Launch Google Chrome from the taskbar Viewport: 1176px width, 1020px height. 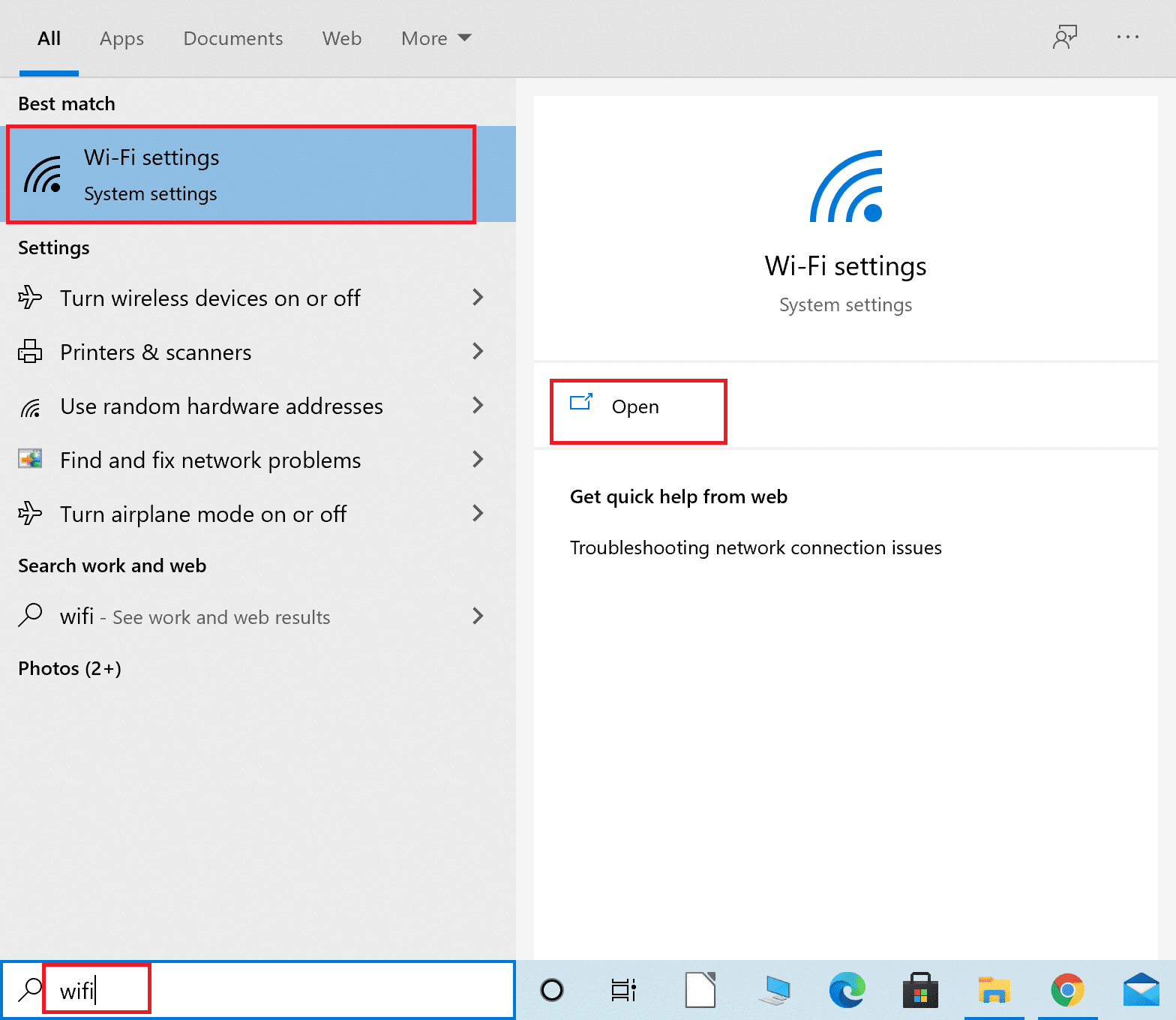click(1067, 990)
